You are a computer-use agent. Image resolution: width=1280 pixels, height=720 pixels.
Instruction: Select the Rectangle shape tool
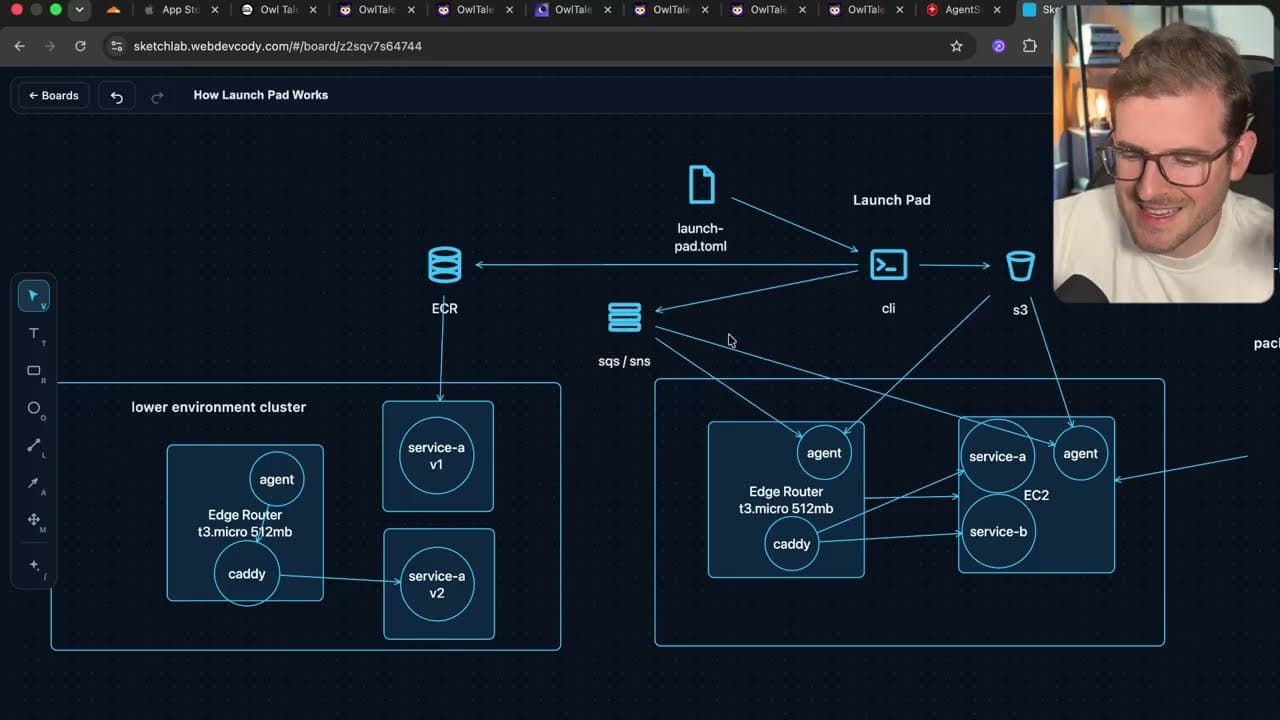click(x=33, y=371)
